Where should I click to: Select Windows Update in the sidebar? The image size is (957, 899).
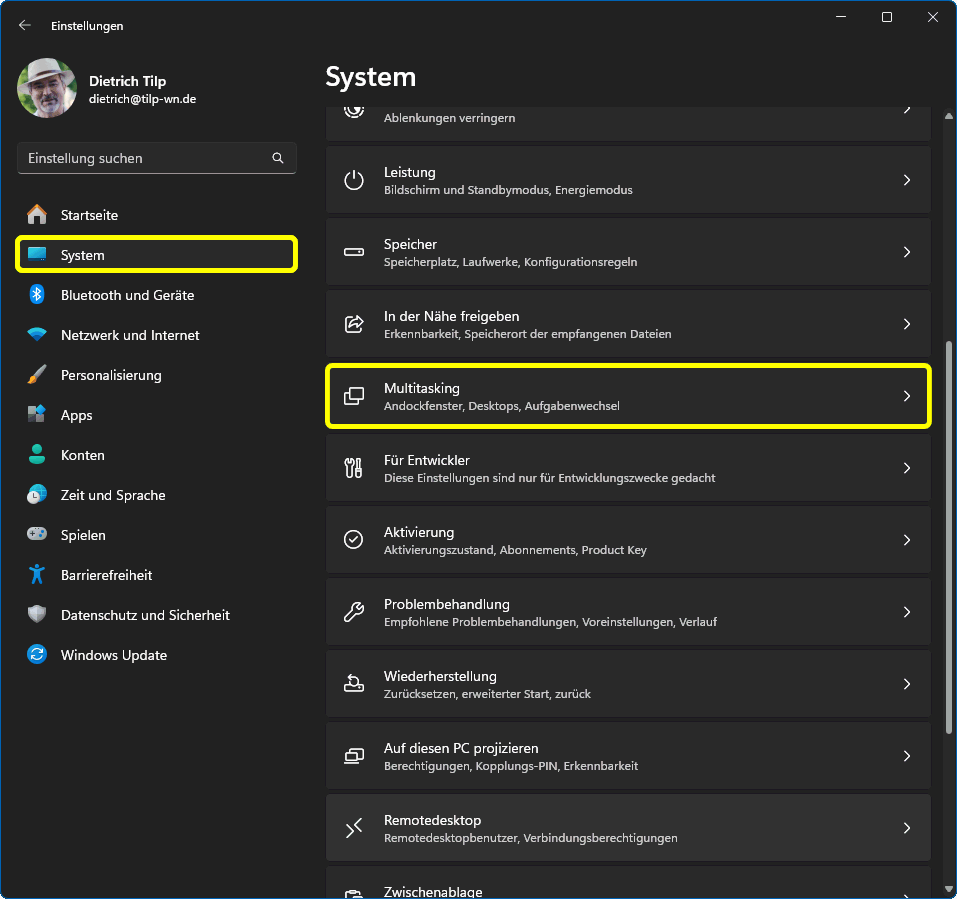113,655
